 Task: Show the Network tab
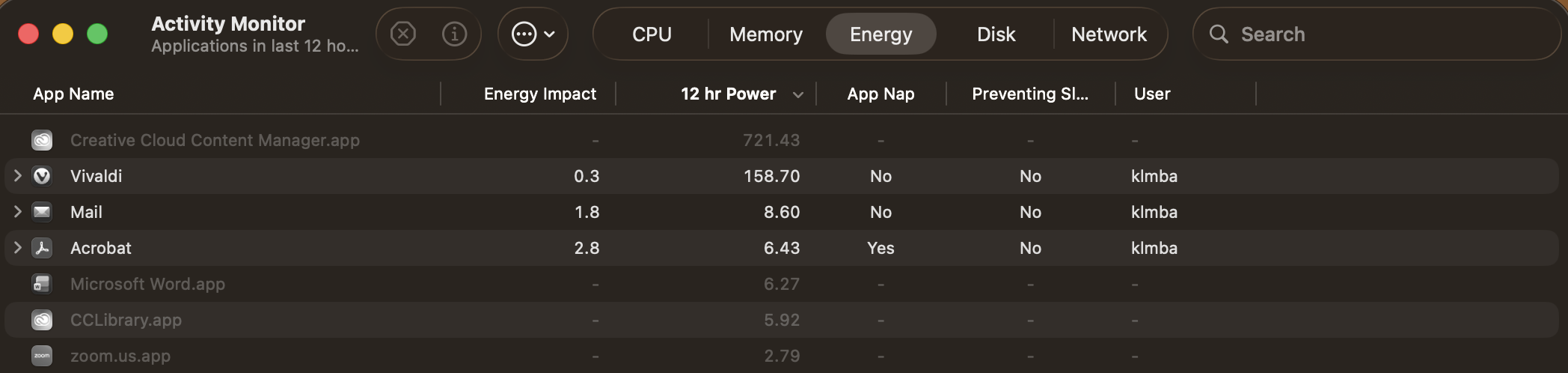coord(1109,34)
